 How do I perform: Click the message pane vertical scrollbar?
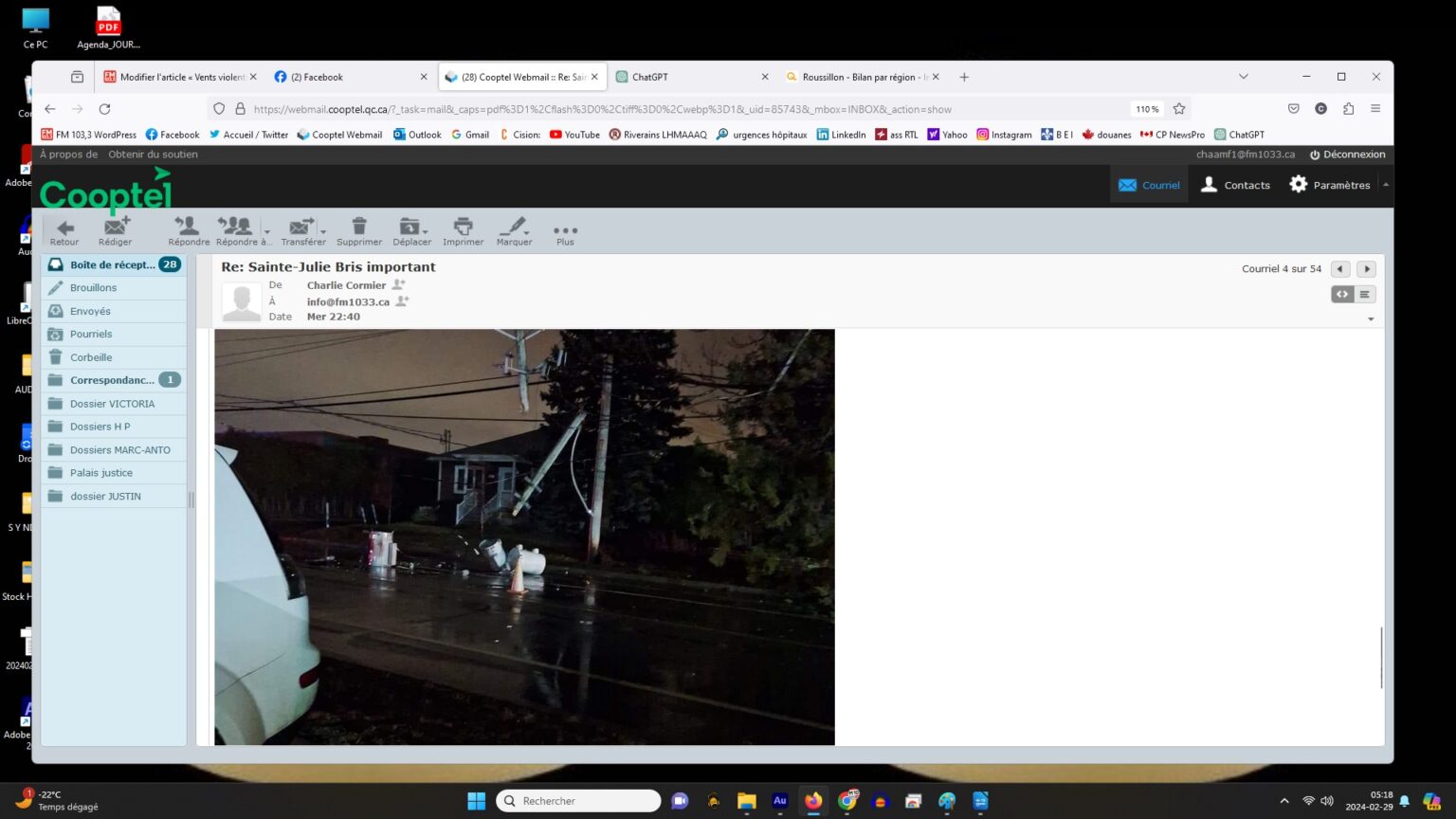(x=1381, y=657)
